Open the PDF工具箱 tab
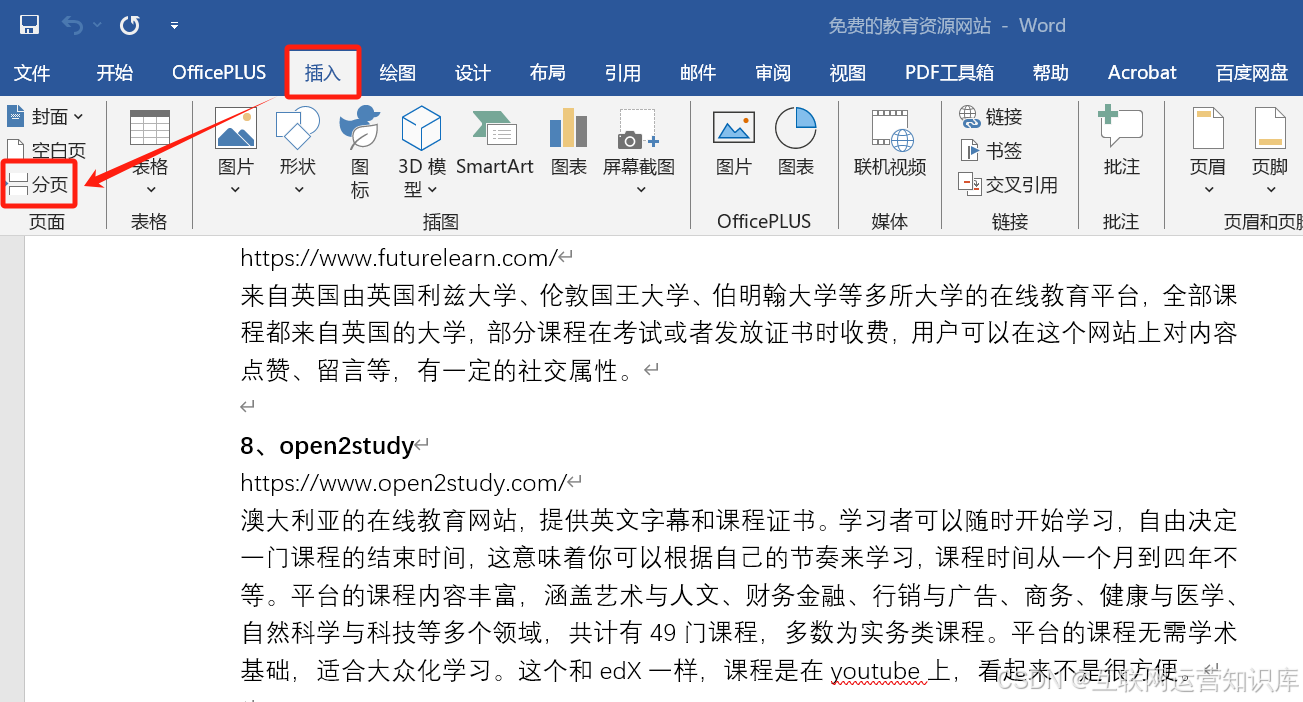 tap(949, 73)
